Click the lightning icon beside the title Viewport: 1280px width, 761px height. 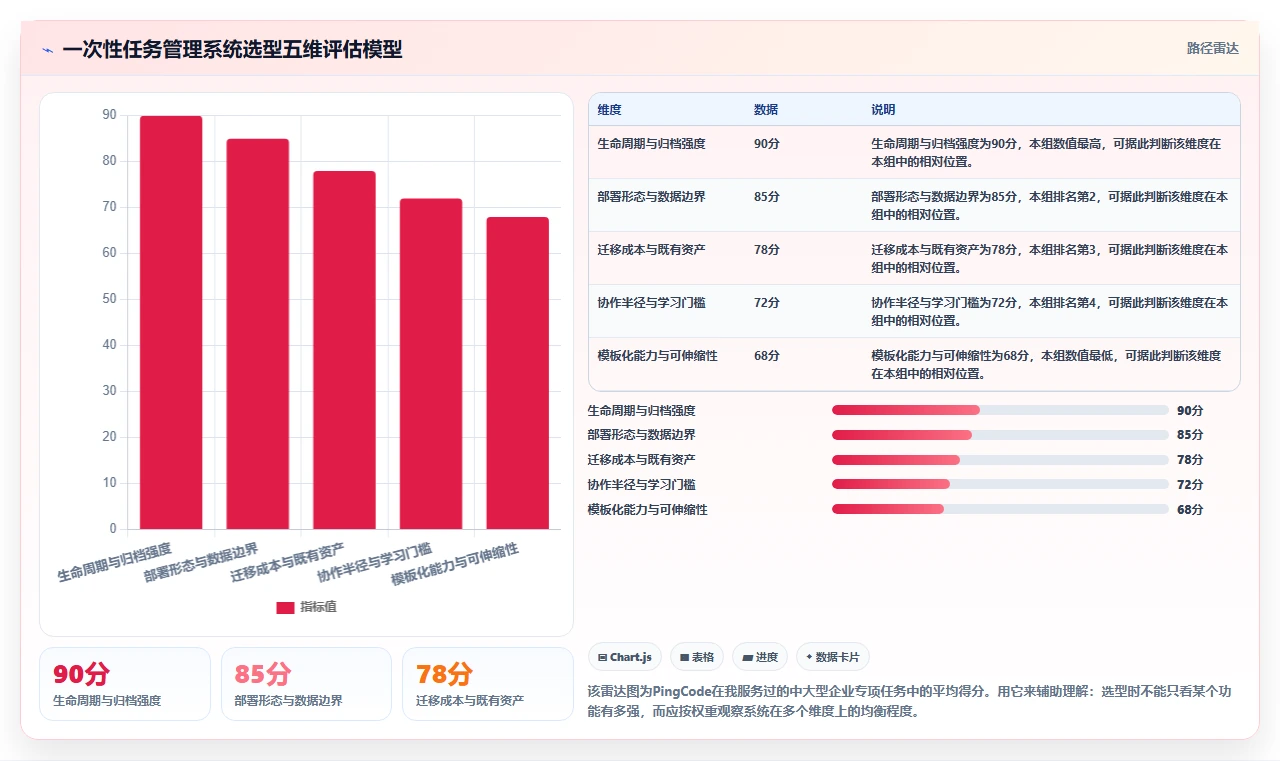pyautogui.click(x=47, y=49)
